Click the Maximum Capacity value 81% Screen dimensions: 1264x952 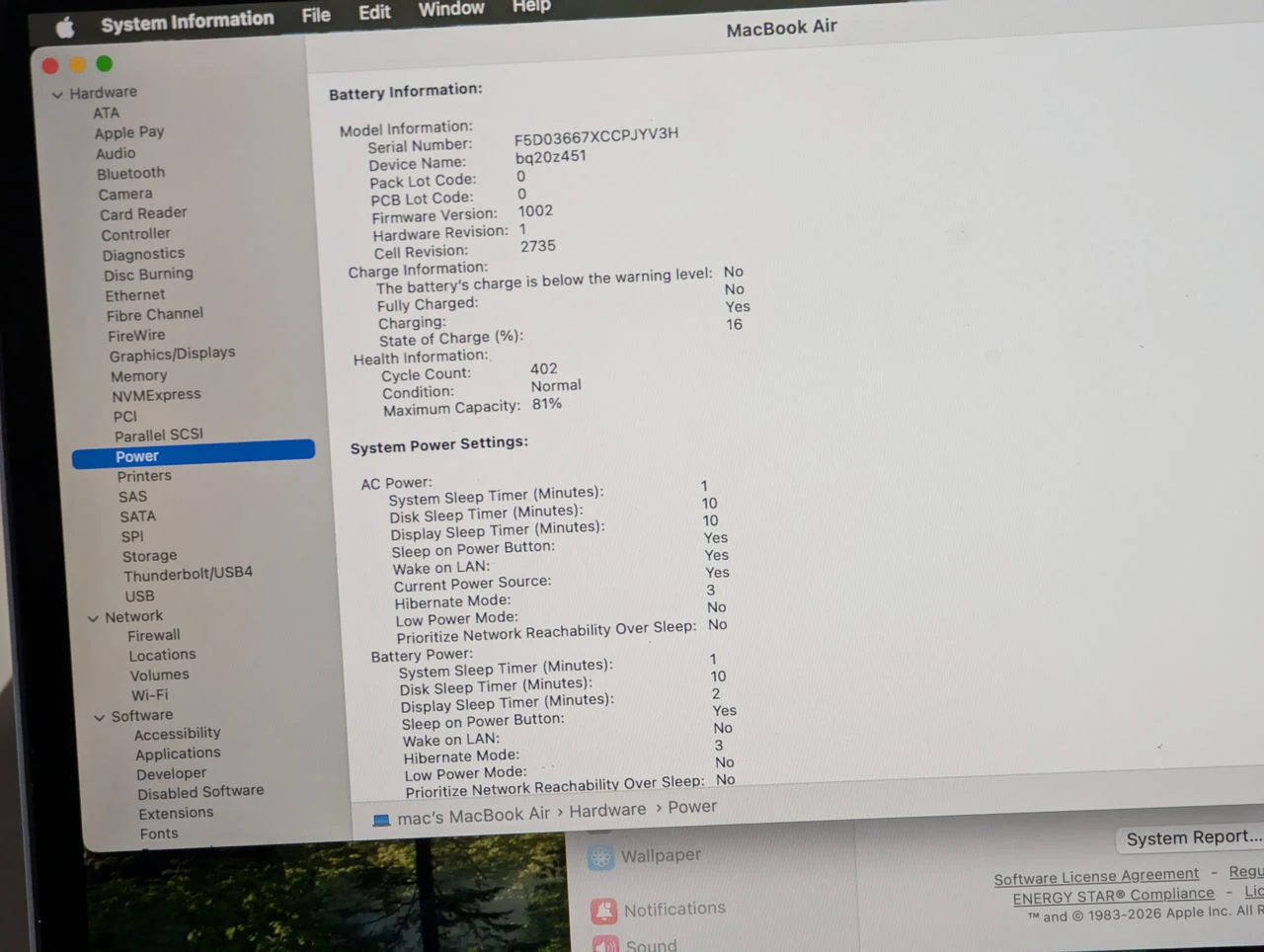pos(547,404)
